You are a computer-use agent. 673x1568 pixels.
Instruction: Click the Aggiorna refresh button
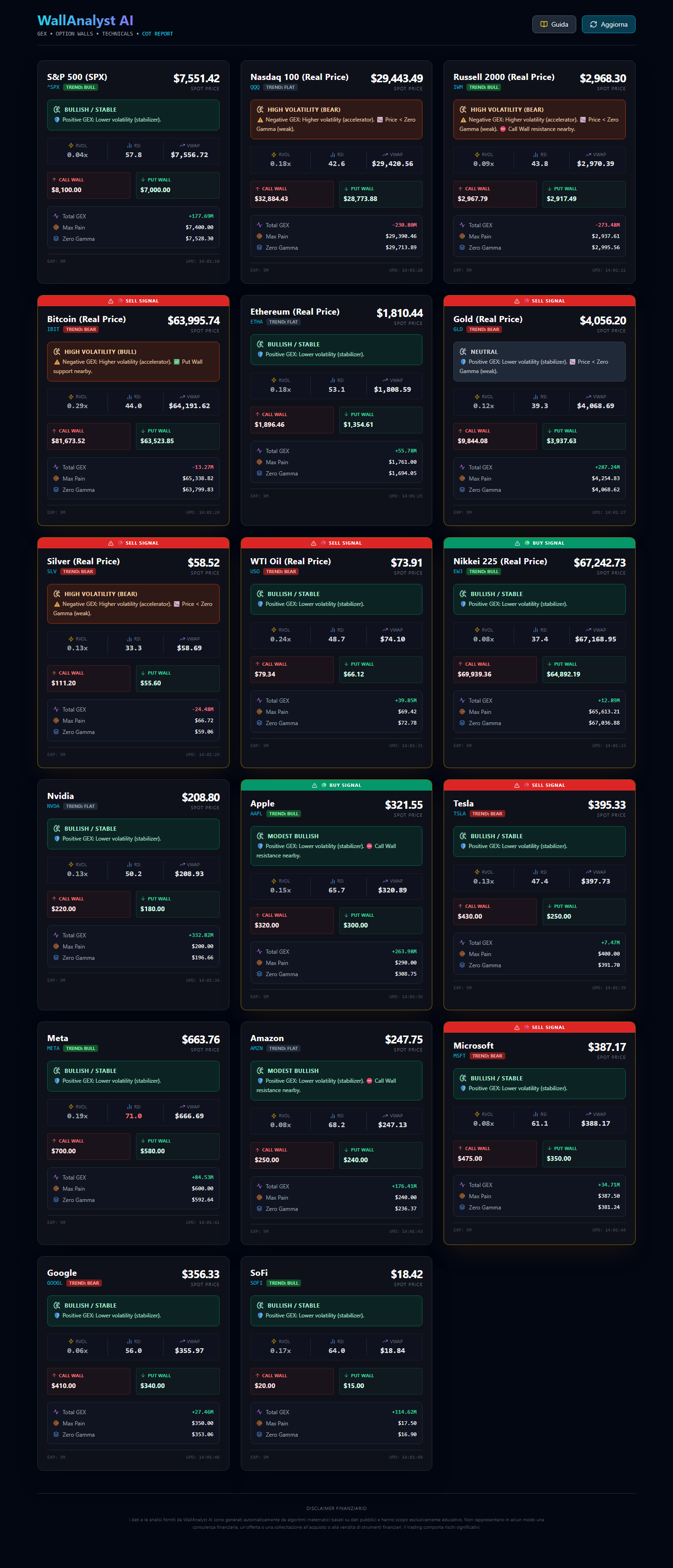point(608,24)
